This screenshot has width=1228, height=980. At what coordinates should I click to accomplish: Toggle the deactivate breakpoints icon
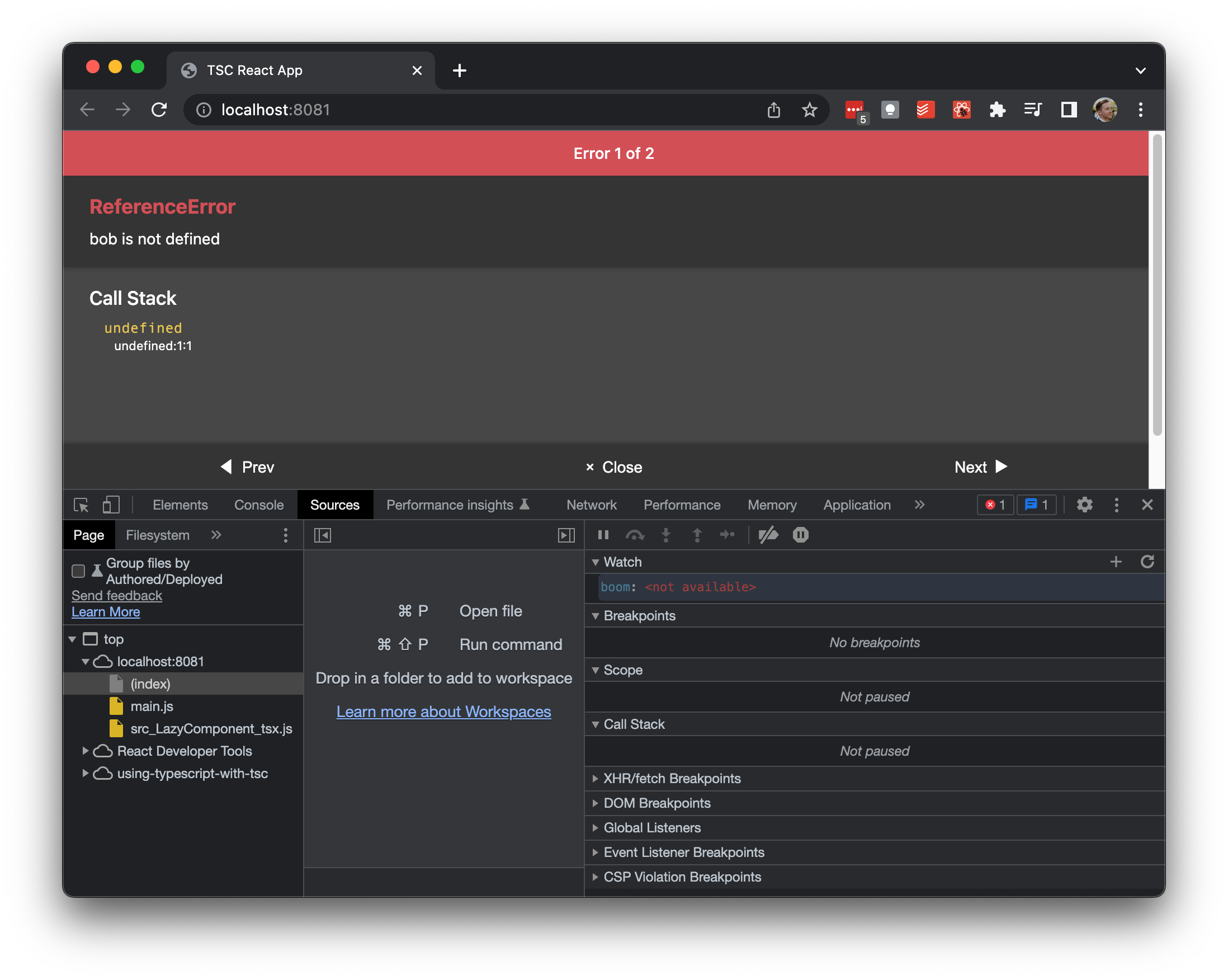pos(768,534)
